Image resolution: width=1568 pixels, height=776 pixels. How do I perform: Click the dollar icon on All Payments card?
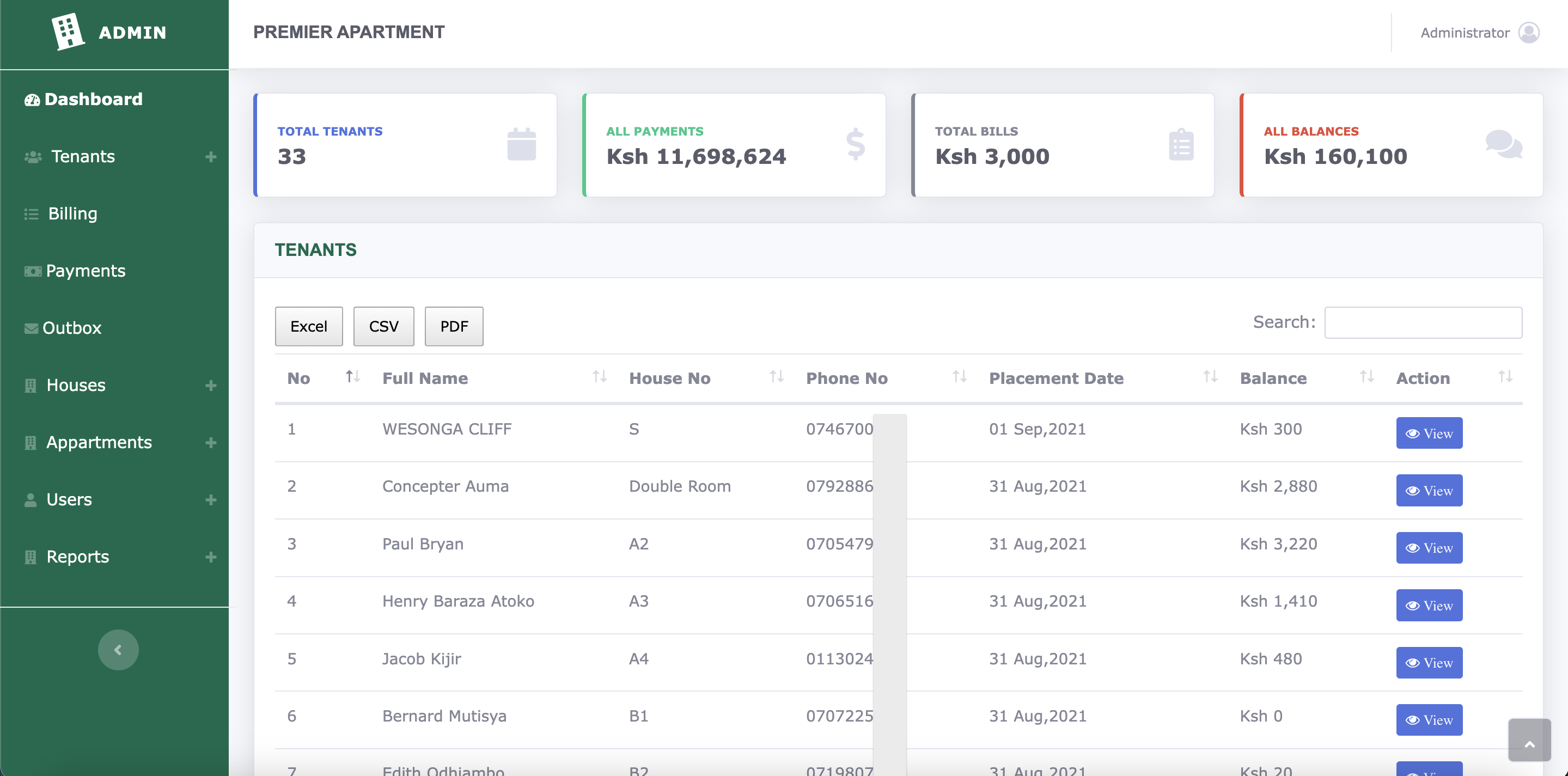855,145
